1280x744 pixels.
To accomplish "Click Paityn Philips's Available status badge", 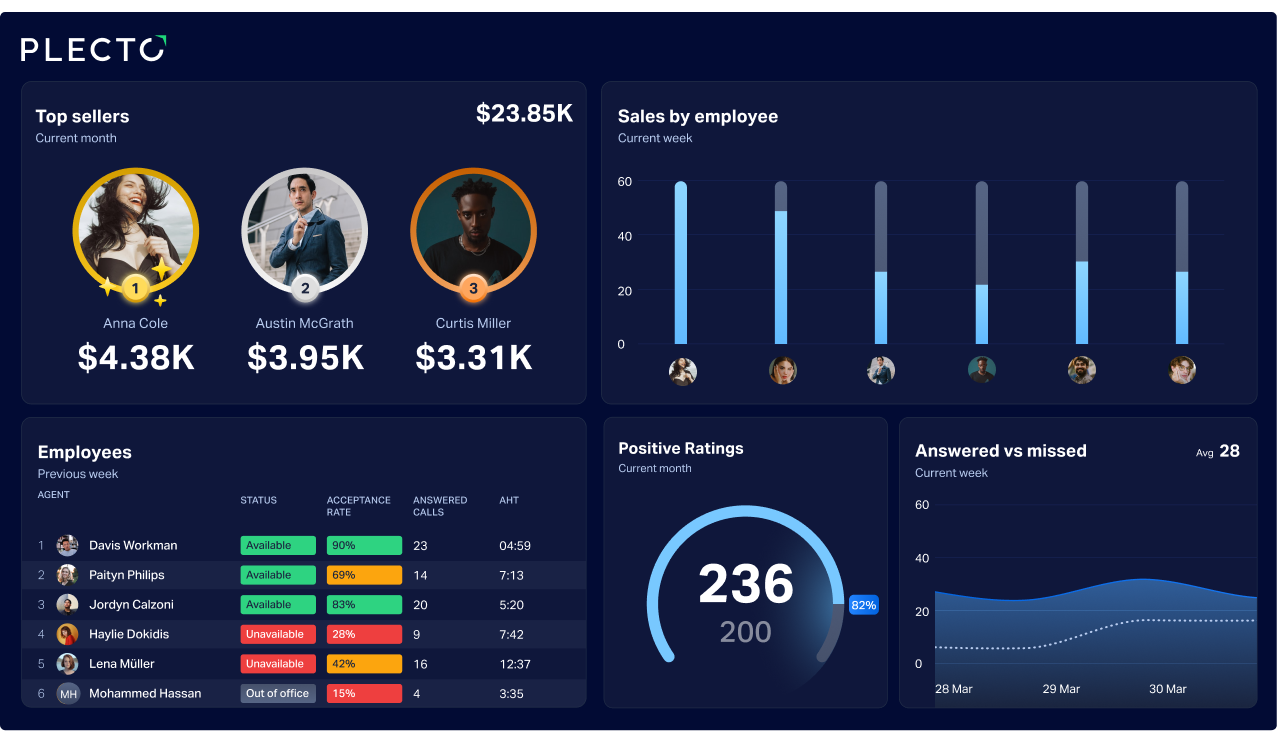I will coord(277,576).
